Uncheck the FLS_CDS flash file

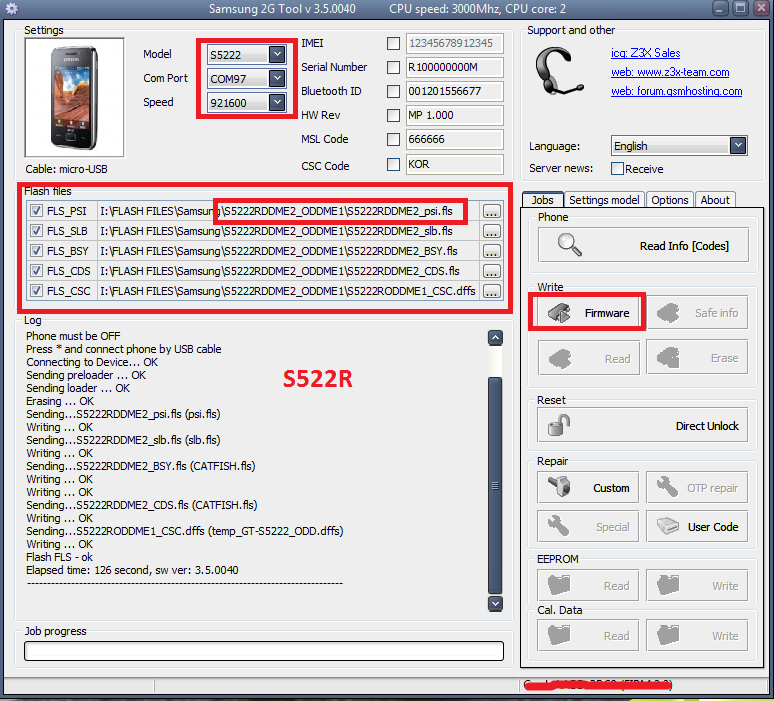[x=36, y=271]
